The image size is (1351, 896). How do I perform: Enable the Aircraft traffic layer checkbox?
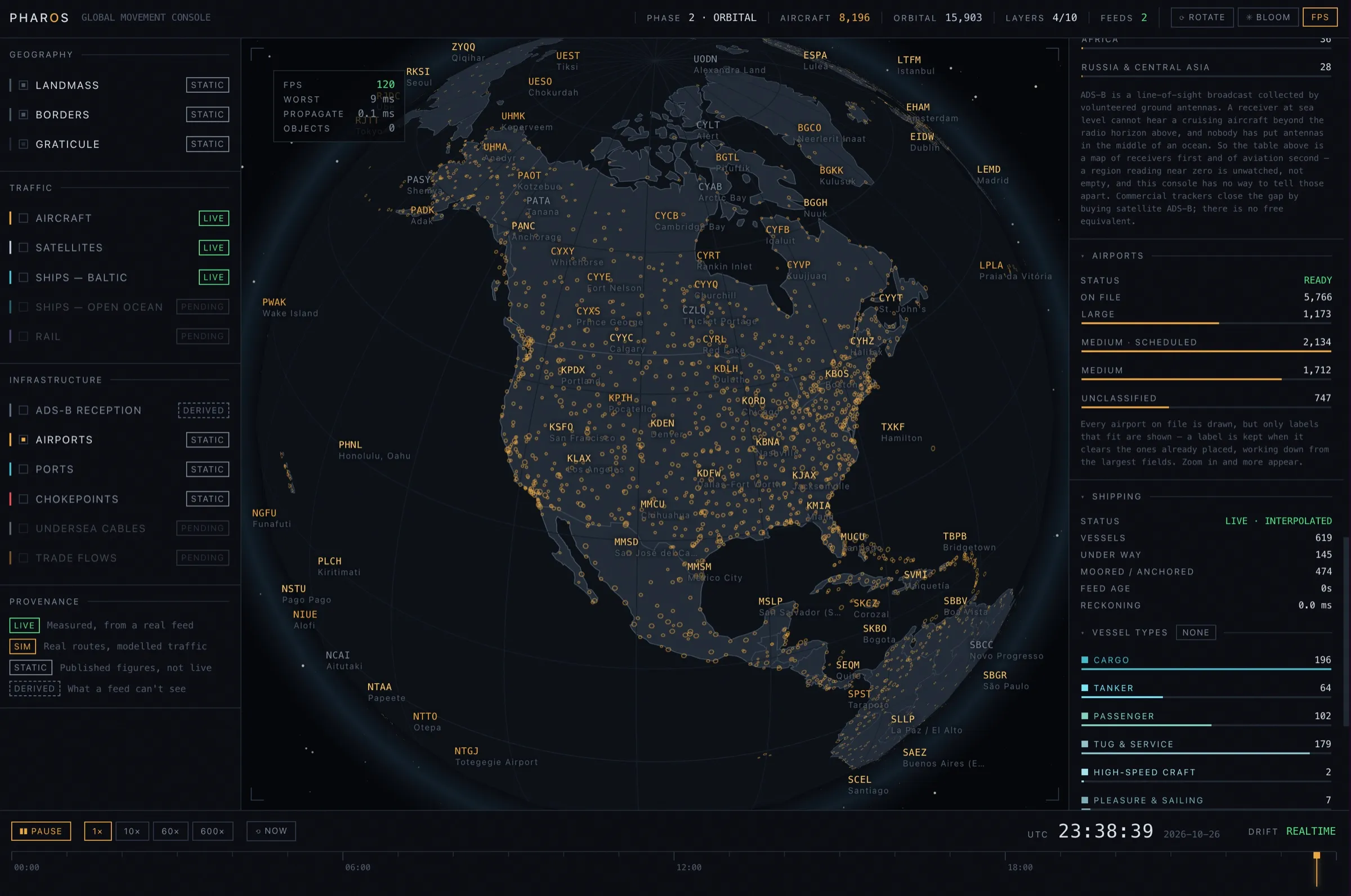point(24,218)
